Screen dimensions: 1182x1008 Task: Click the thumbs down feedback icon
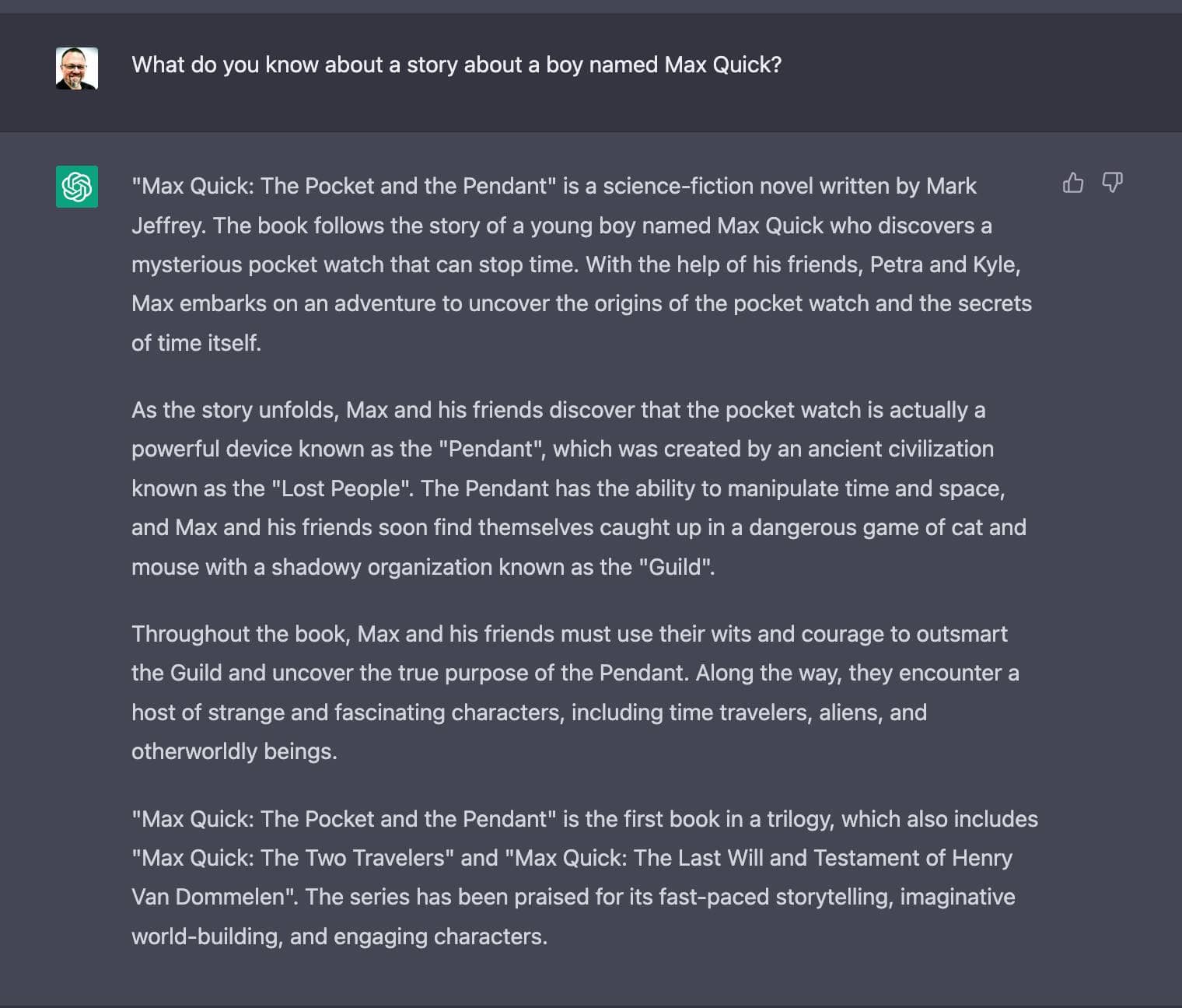[1112, 183]
